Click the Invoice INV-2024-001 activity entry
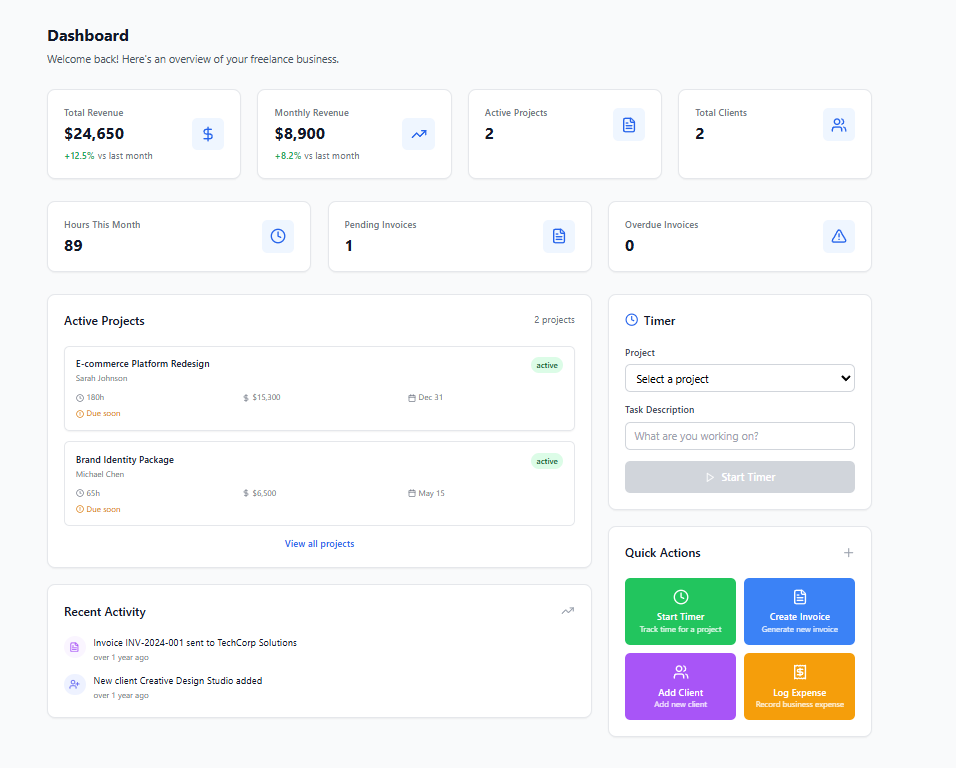The width and height of the screenshot is (956, 768). [x=195, y=643]
